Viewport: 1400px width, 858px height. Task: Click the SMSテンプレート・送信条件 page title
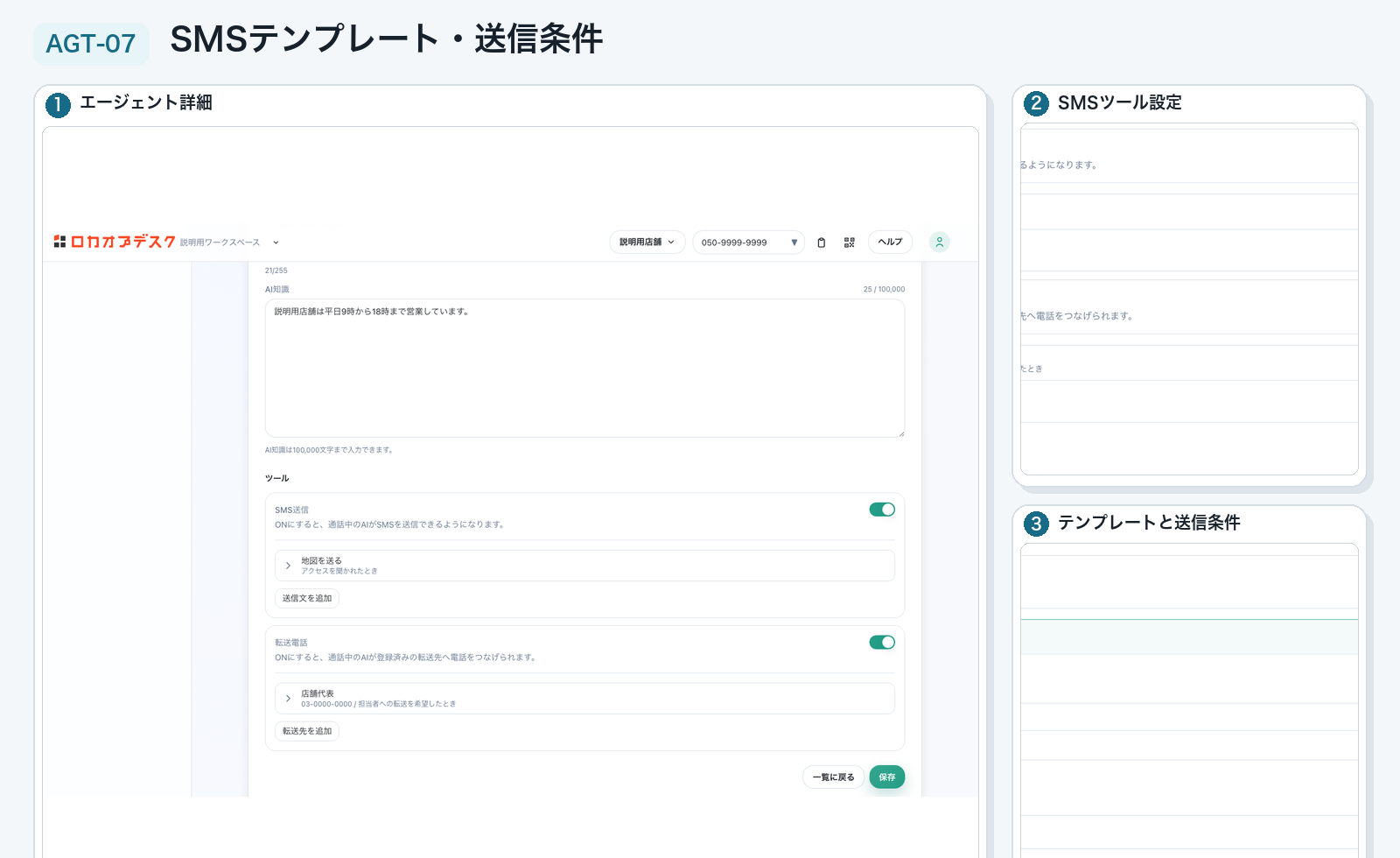(x=386, y=39)
